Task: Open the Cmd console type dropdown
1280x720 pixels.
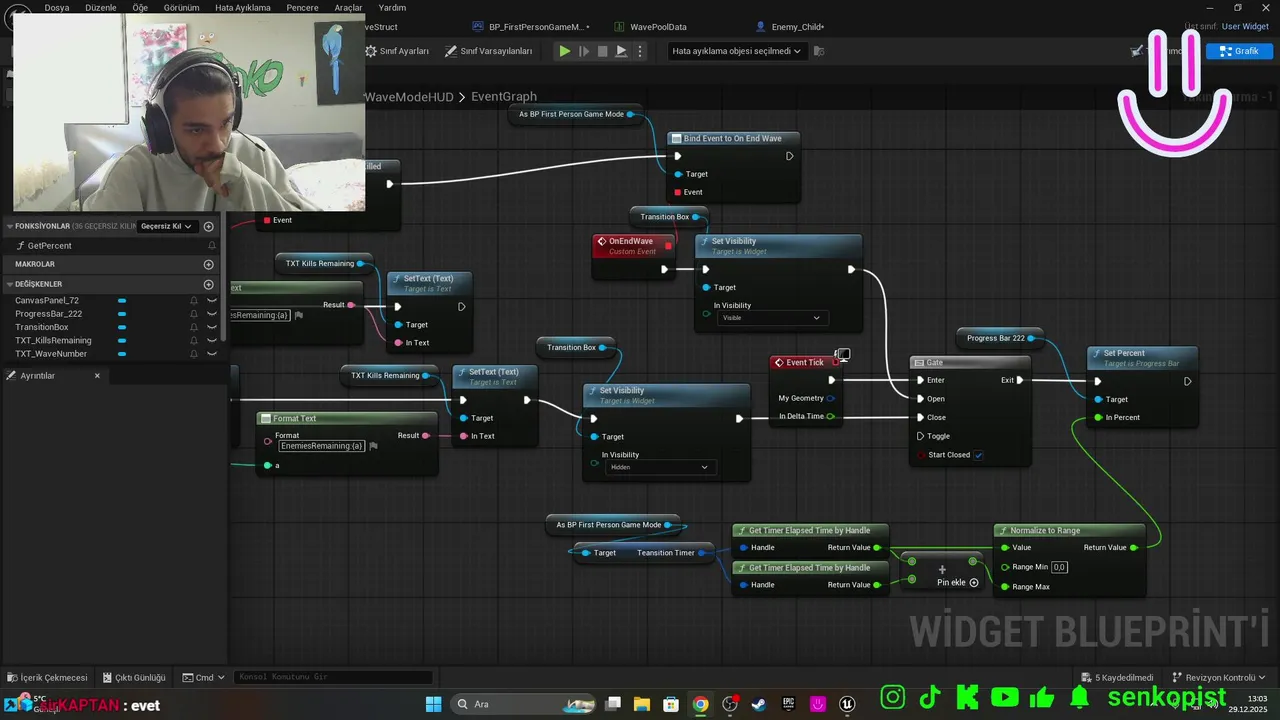Action: (x=204, y=677)
